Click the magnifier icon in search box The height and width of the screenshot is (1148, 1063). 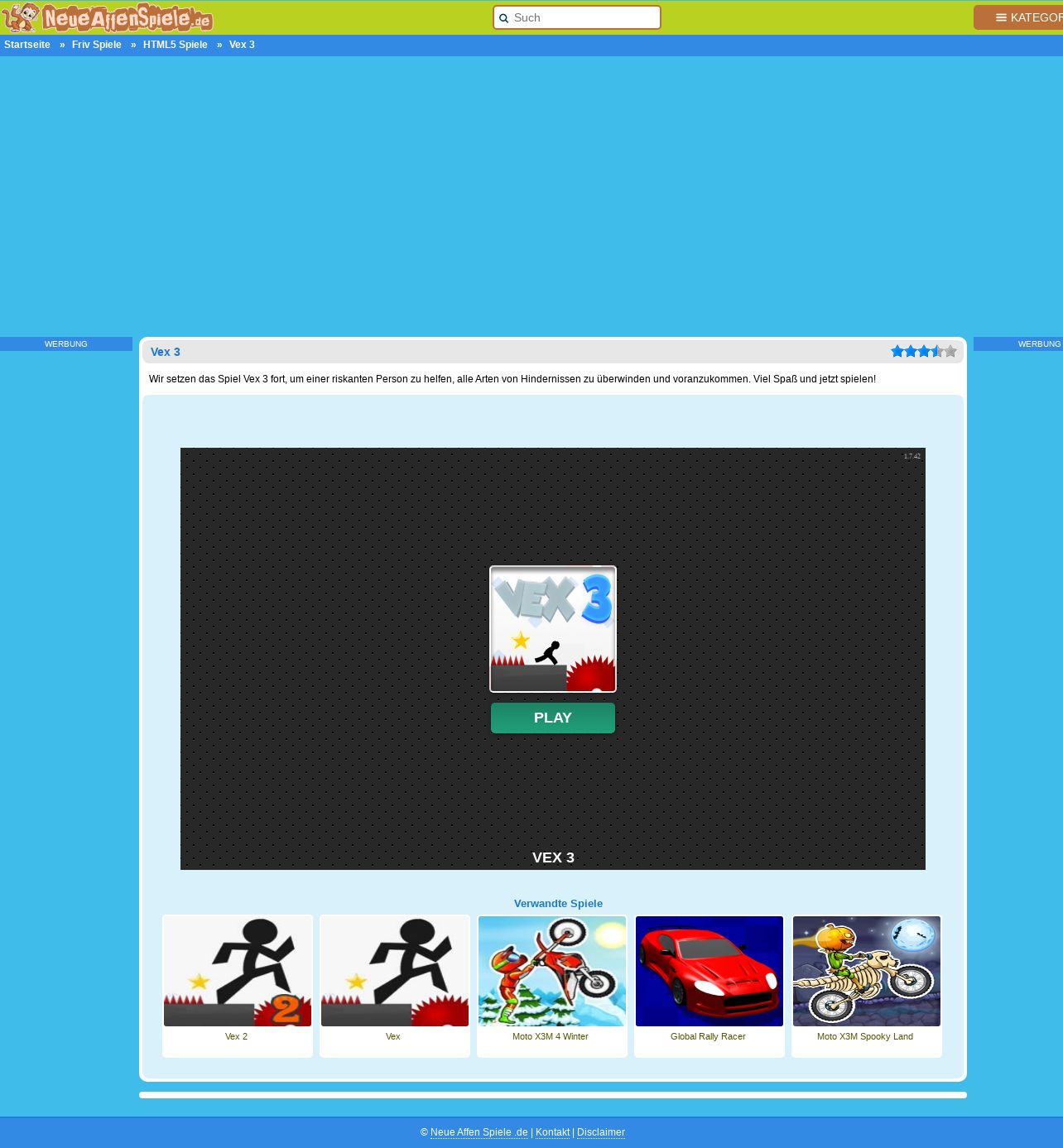click(x=503, y=18)
